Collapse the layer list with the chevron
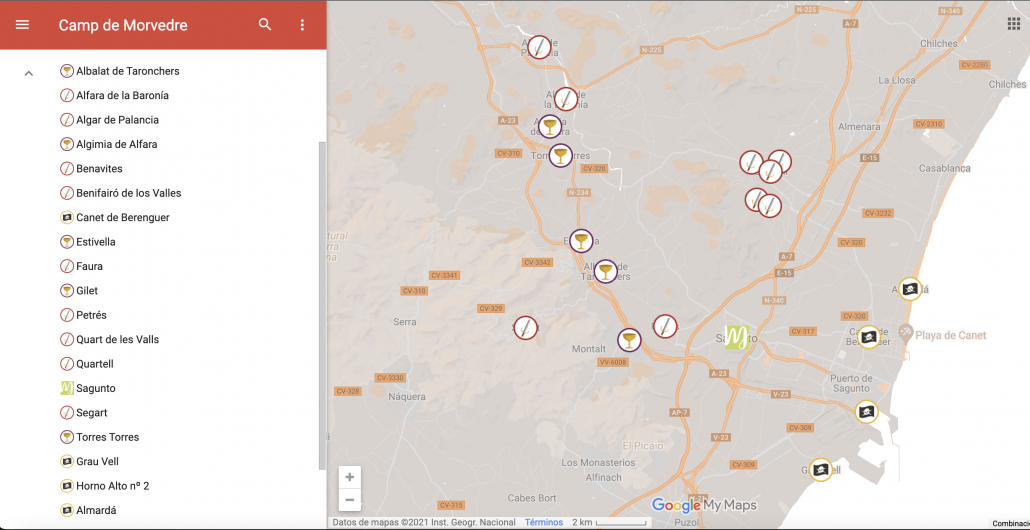The height and width of the screenshot is (530, 1030). (x=28, y=74)
